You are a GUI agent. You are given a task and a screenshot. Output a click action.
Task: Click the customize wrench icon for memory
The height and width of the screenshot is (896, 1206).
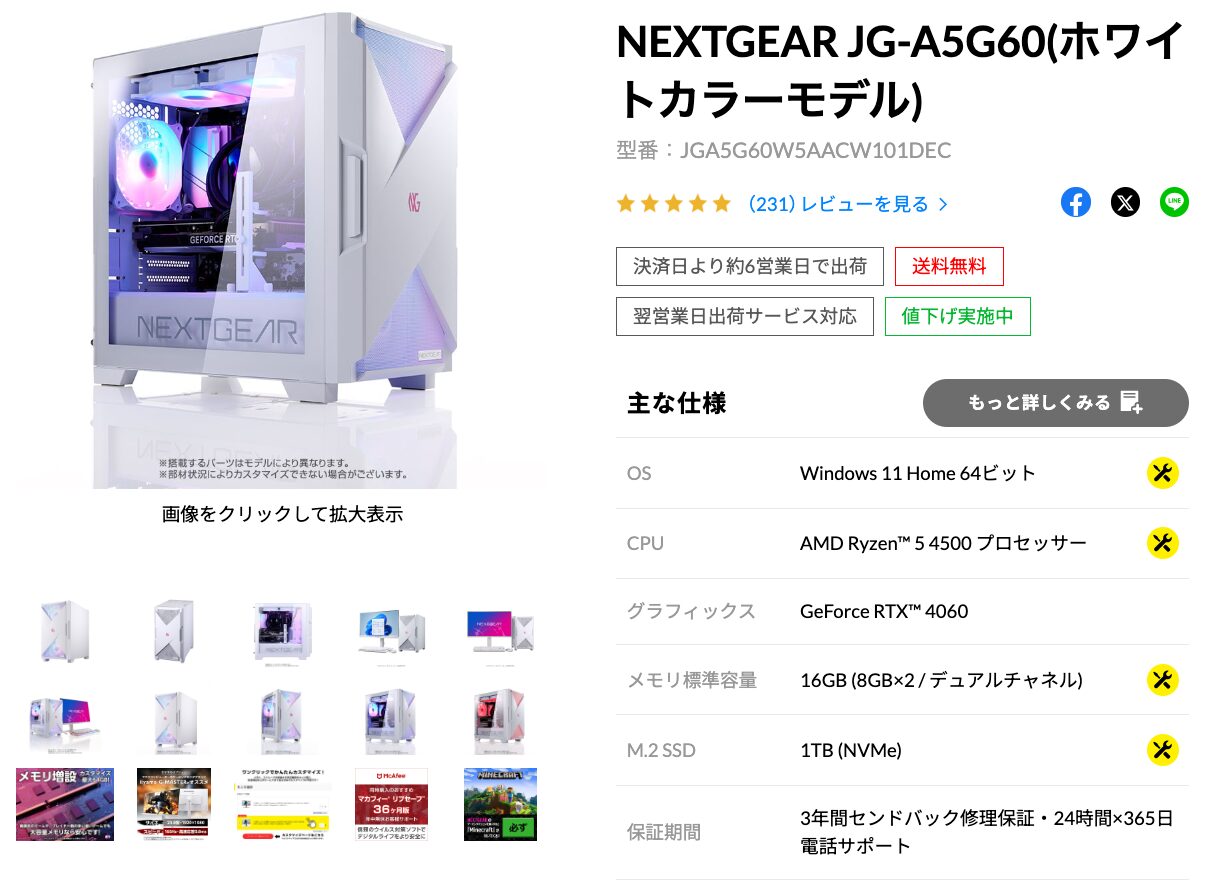click(1162, 680)
